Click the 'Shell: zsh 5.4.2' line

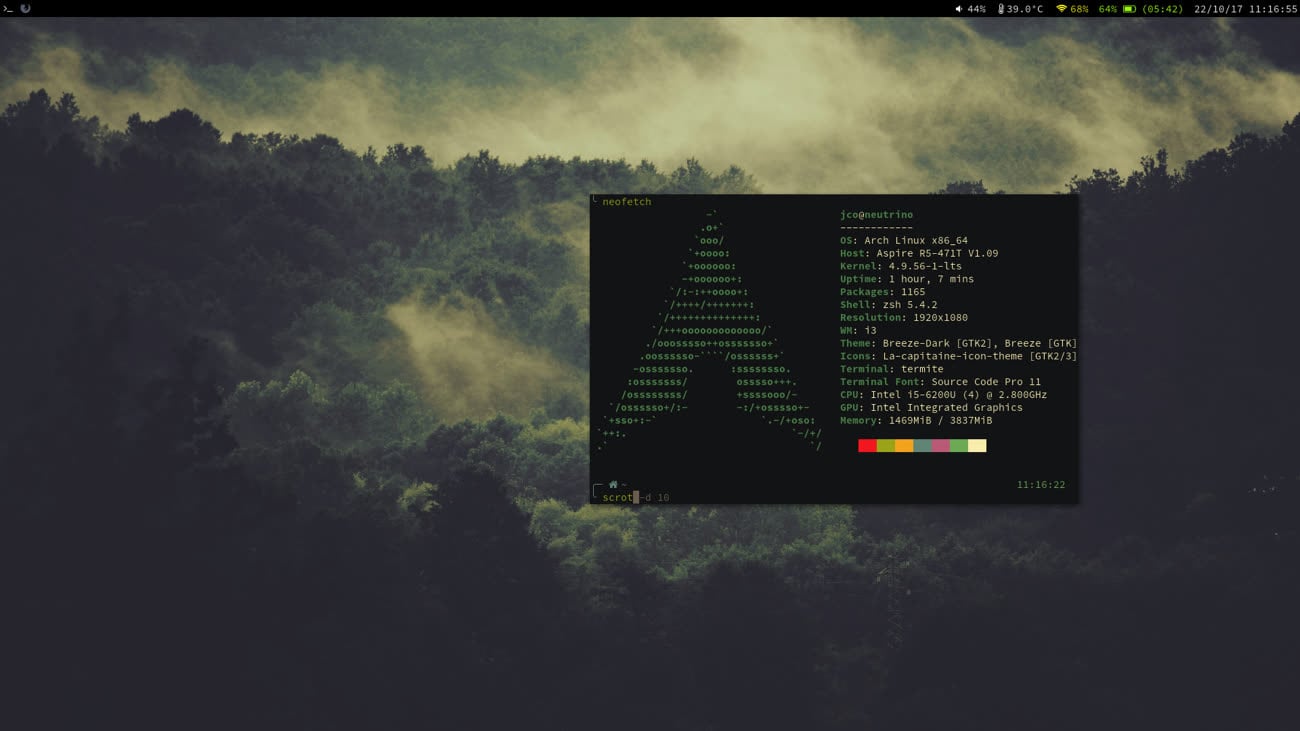pyautogui.click(x=889, y=305)
